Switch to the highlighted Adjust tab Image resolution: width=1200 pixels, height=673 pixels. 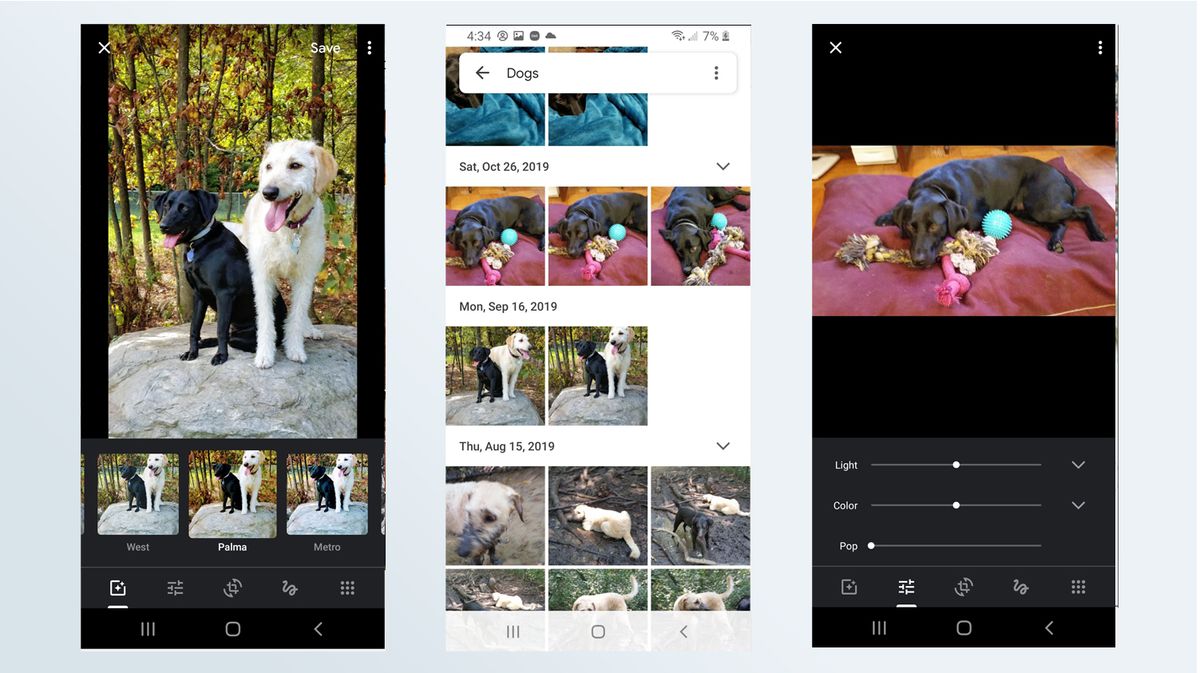906,588
